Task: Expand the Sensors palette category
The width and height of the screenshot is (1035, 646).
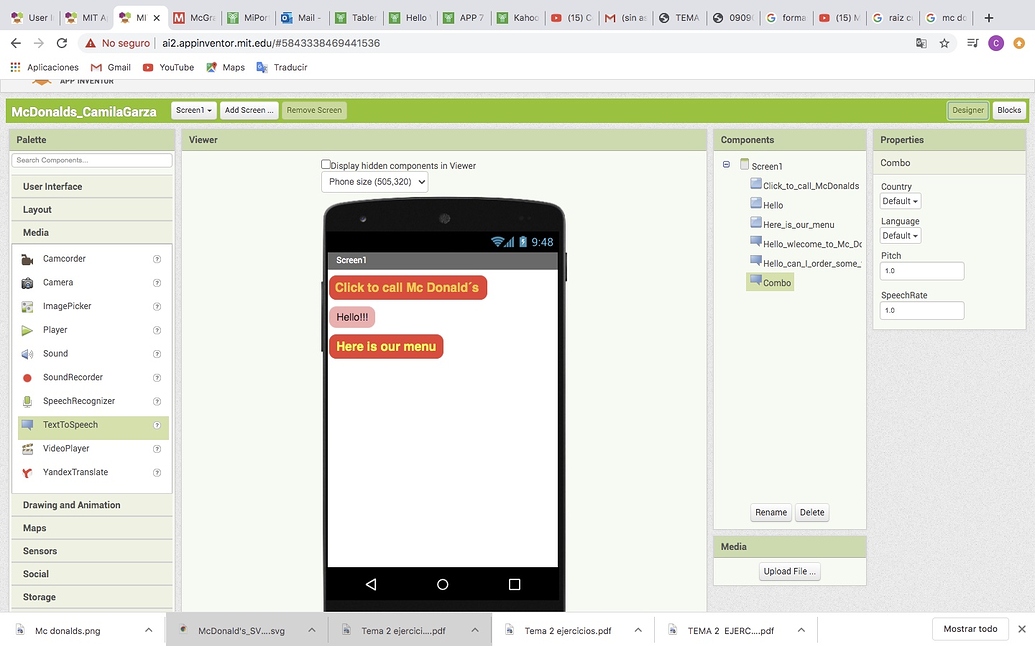Action: click(39, 550)
